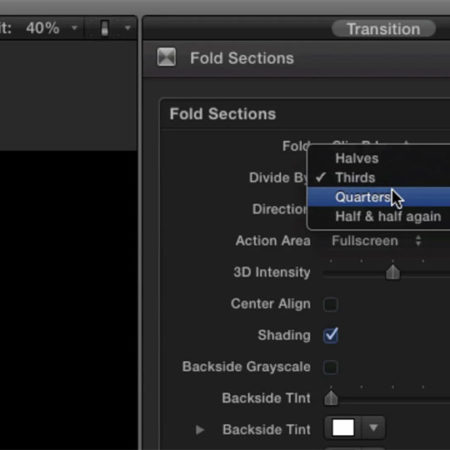Open dropdown arrow beside channel icon
The image size is (450, 450).
[127, 28]
